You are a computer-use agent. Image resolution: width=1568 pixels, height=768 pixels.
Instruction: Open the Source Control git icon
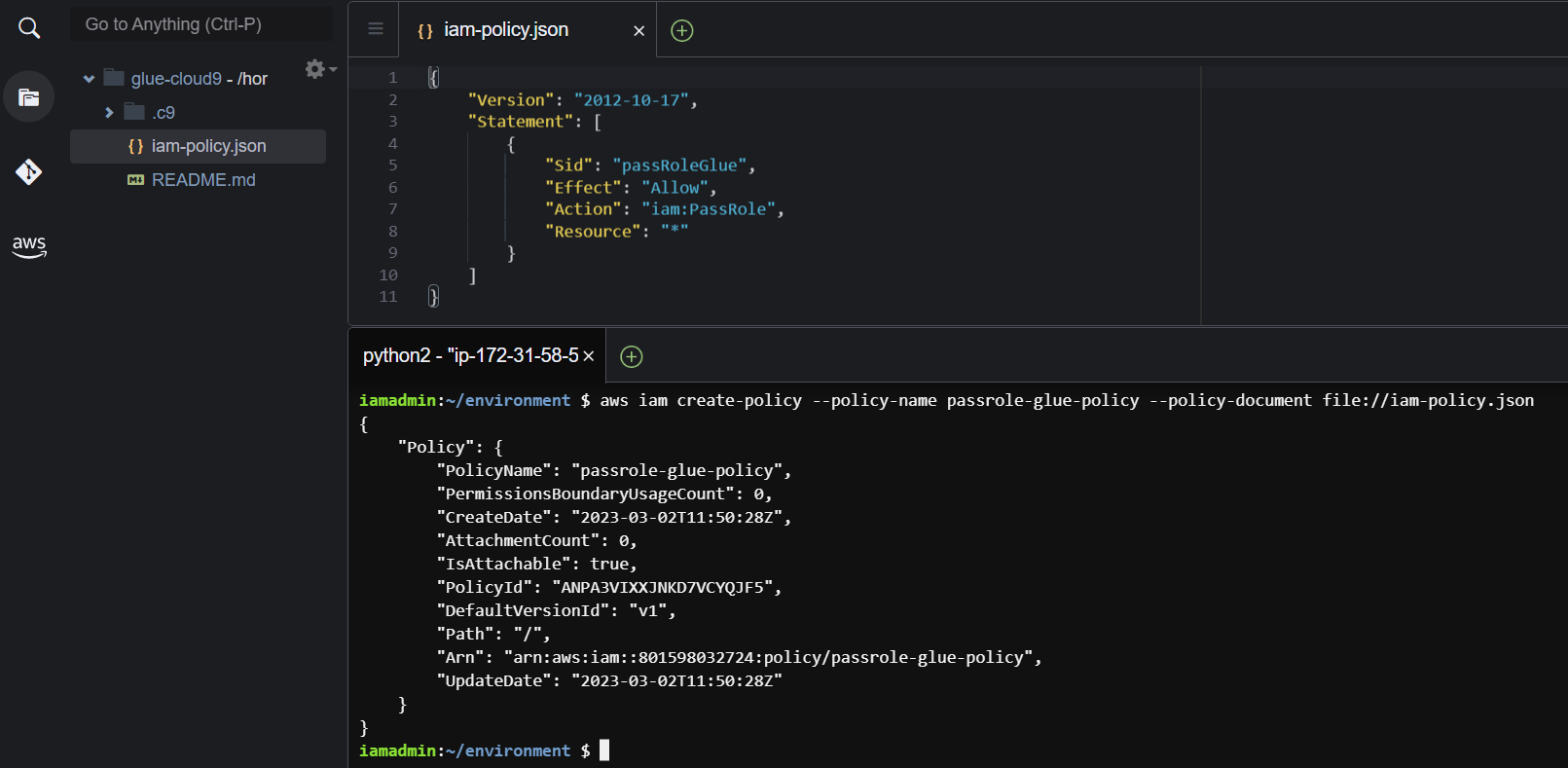pos(28,172)
